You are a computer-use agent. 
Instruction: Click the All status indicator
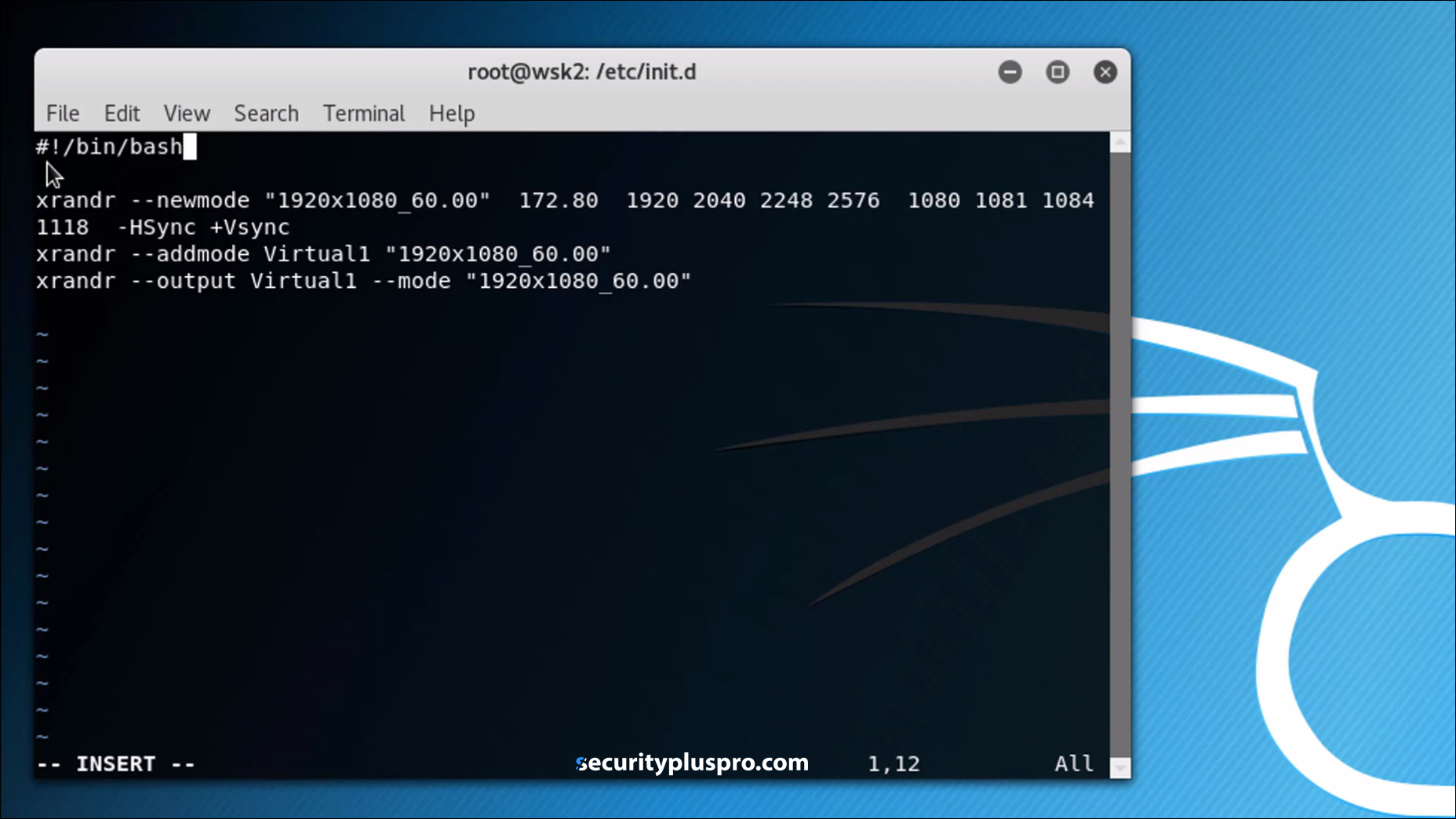[x=1074, y=764]
